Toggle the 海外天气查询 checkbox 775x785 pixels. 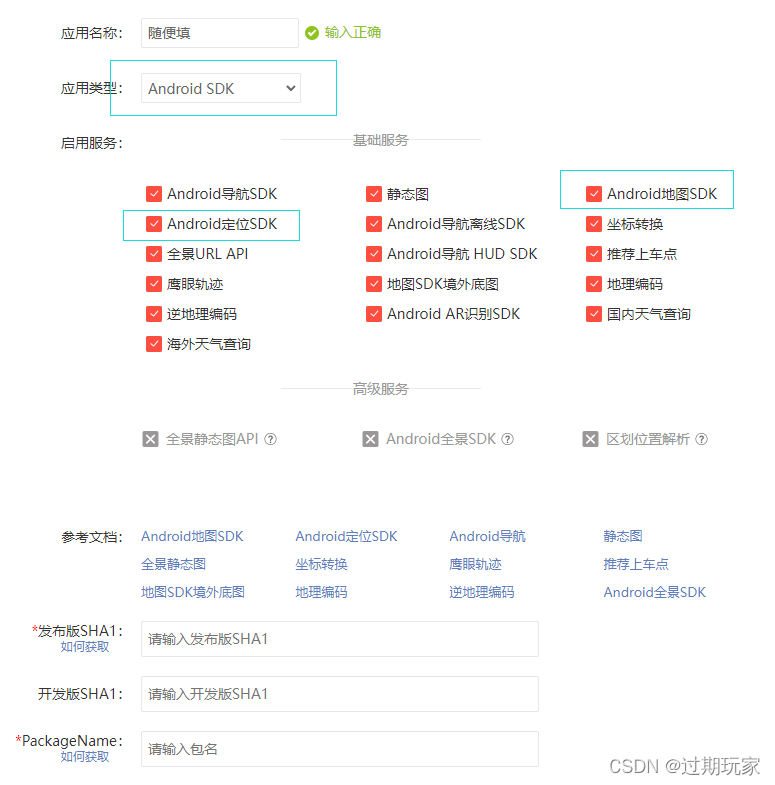click(154, 344)
